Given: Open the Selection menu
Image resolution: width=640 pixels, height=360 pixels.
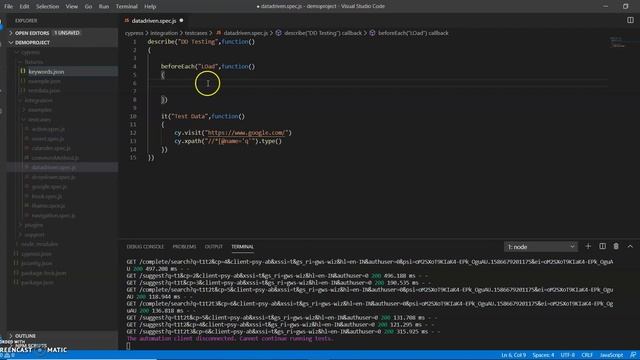Looking at the screenshot, I should [47, 6].
